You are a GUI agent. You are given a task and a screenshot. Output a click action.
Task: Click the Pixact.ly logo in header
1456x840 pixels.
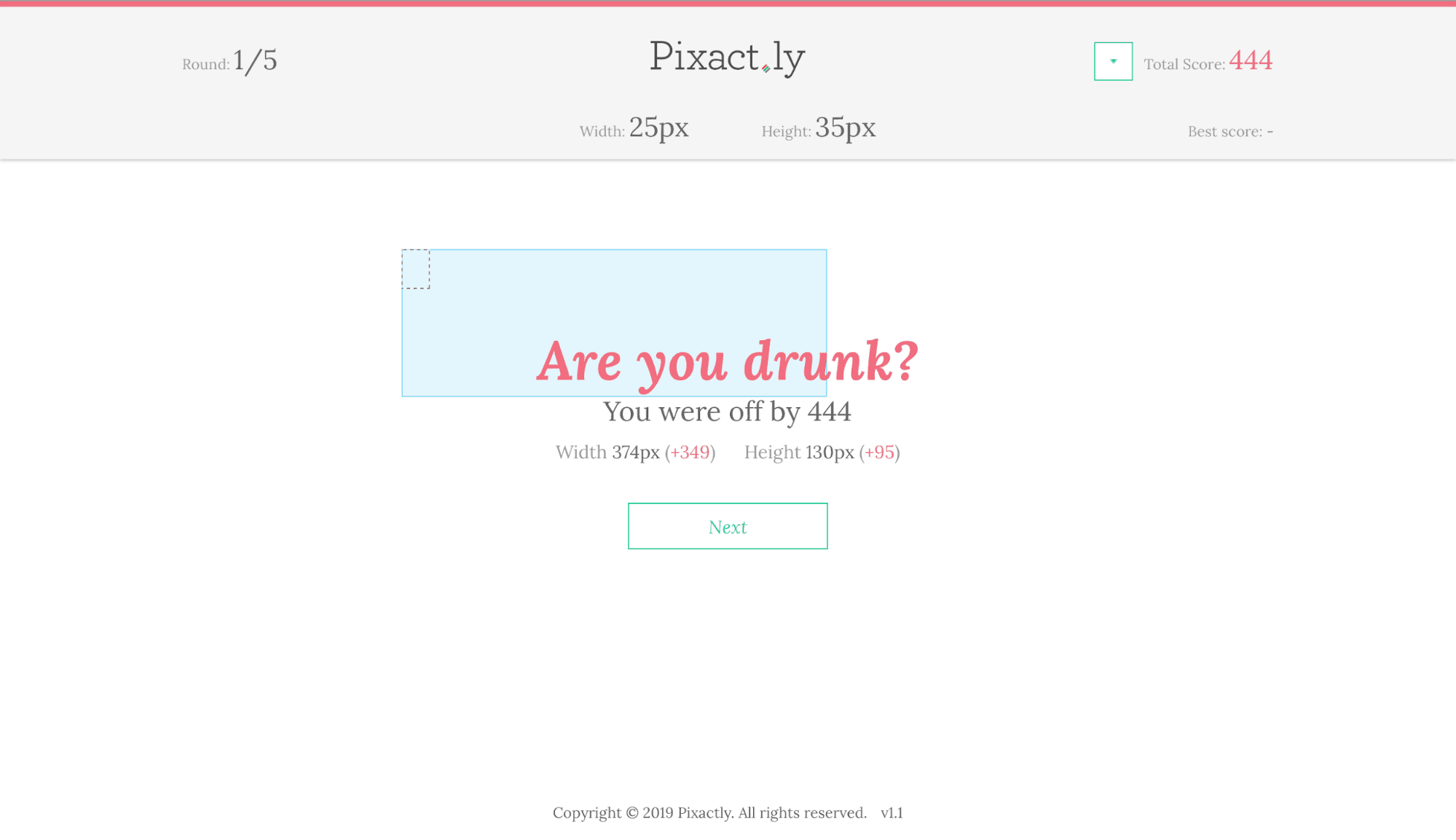point(727,57)
